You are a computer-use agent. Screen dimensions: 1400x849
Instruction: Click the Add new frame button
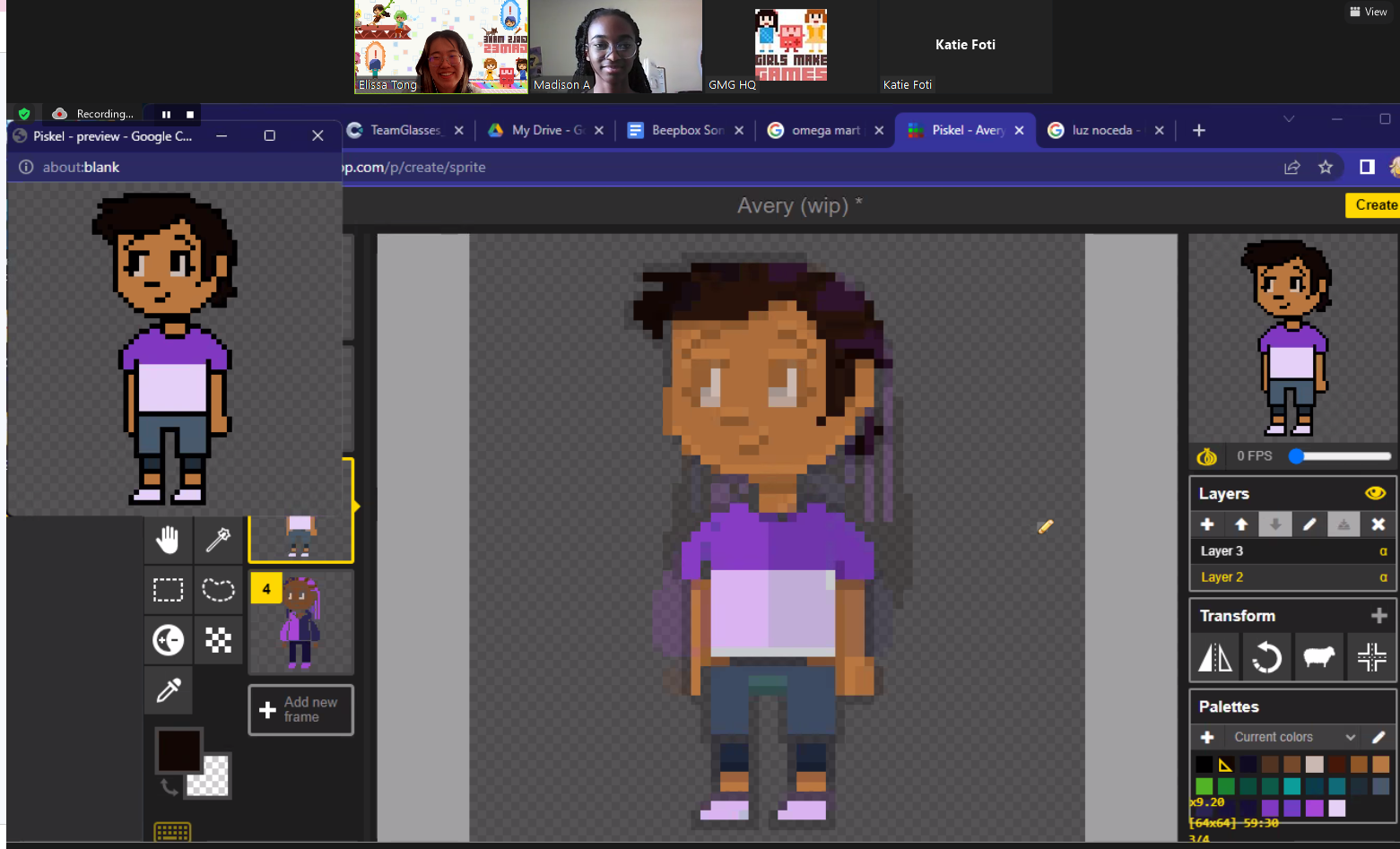coord(300,710)
